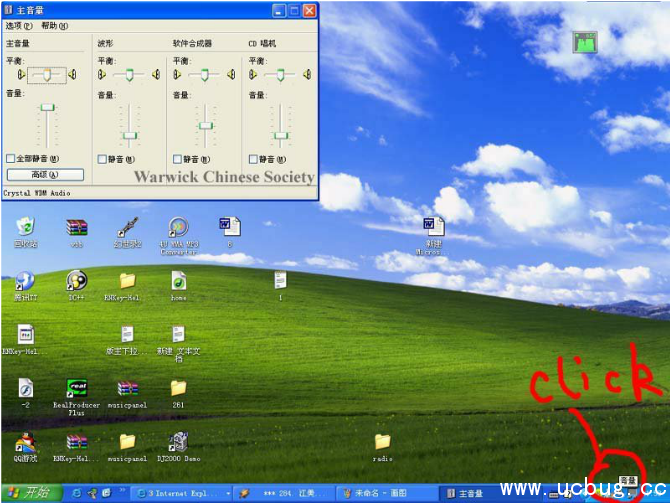This screenshot has width=670, height=503.
Task: Click the 高级 advanced button
Action: (45, 175)
